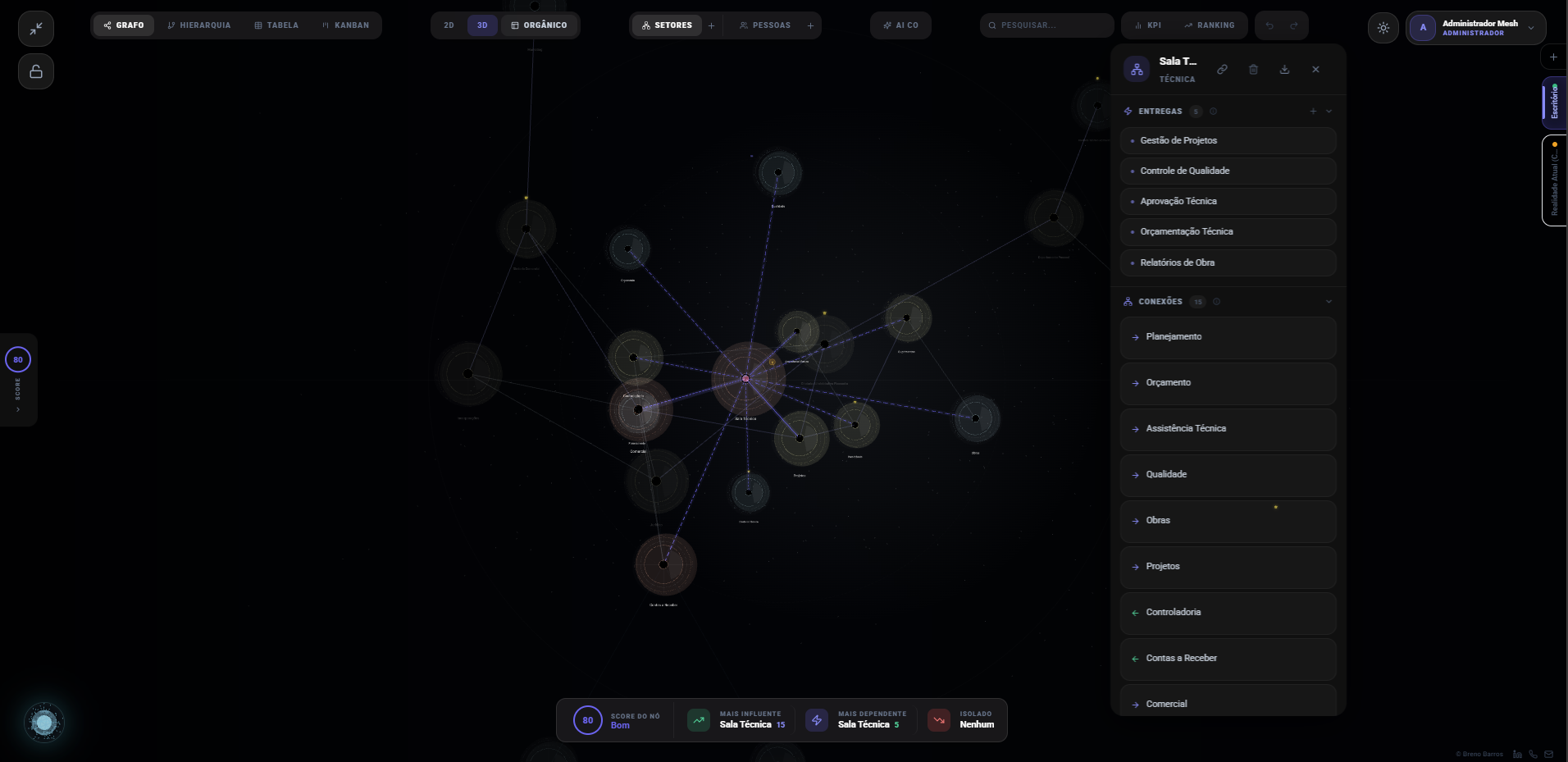Open the KPI view
The image size is (1568, 762).
point(1147,25)
